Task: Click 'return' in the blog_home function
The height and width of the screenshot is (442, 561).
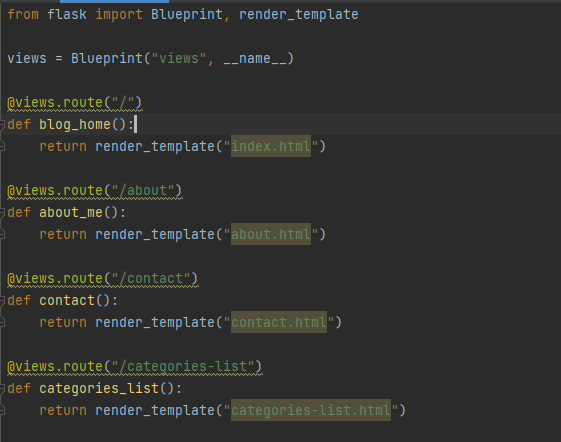Action: coord(63,146)
